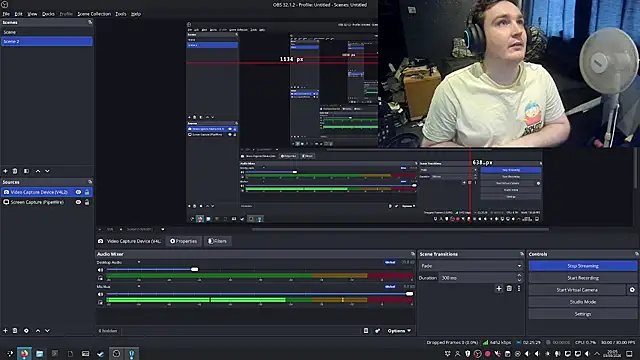Screen dimensions: 640x360
Task: Open the Help menu
Action: tap(136, 14)
